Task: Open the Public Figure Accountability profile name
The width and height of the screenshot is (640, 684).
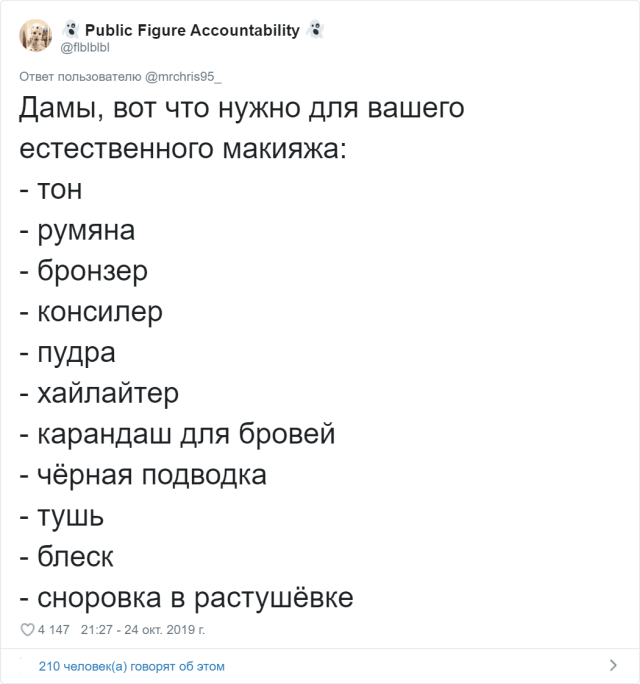Action: coord(192,30)
